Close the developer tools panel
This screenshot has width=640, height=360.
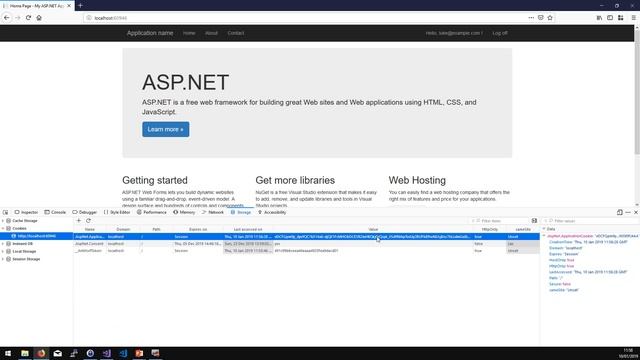pyautogui.click(x=636, y=212)
